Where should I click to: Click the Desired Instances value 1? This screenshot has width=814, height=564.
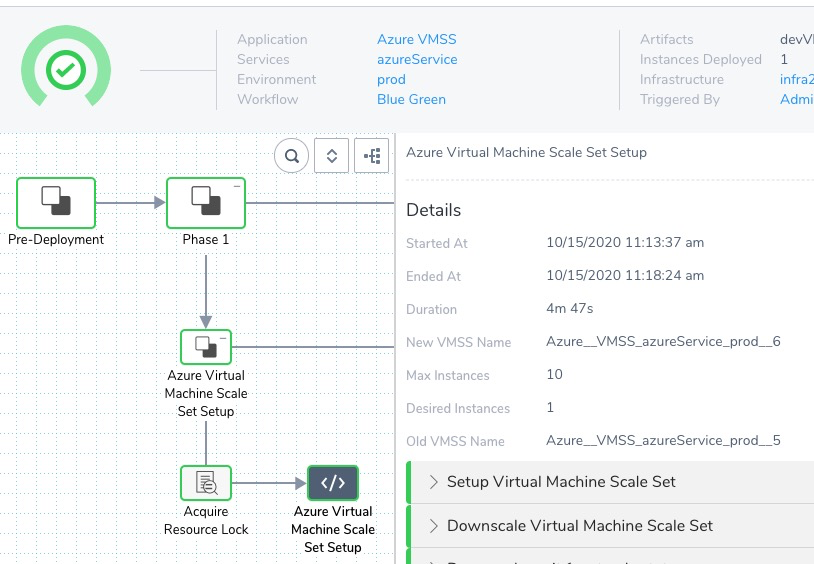(550, 407)
